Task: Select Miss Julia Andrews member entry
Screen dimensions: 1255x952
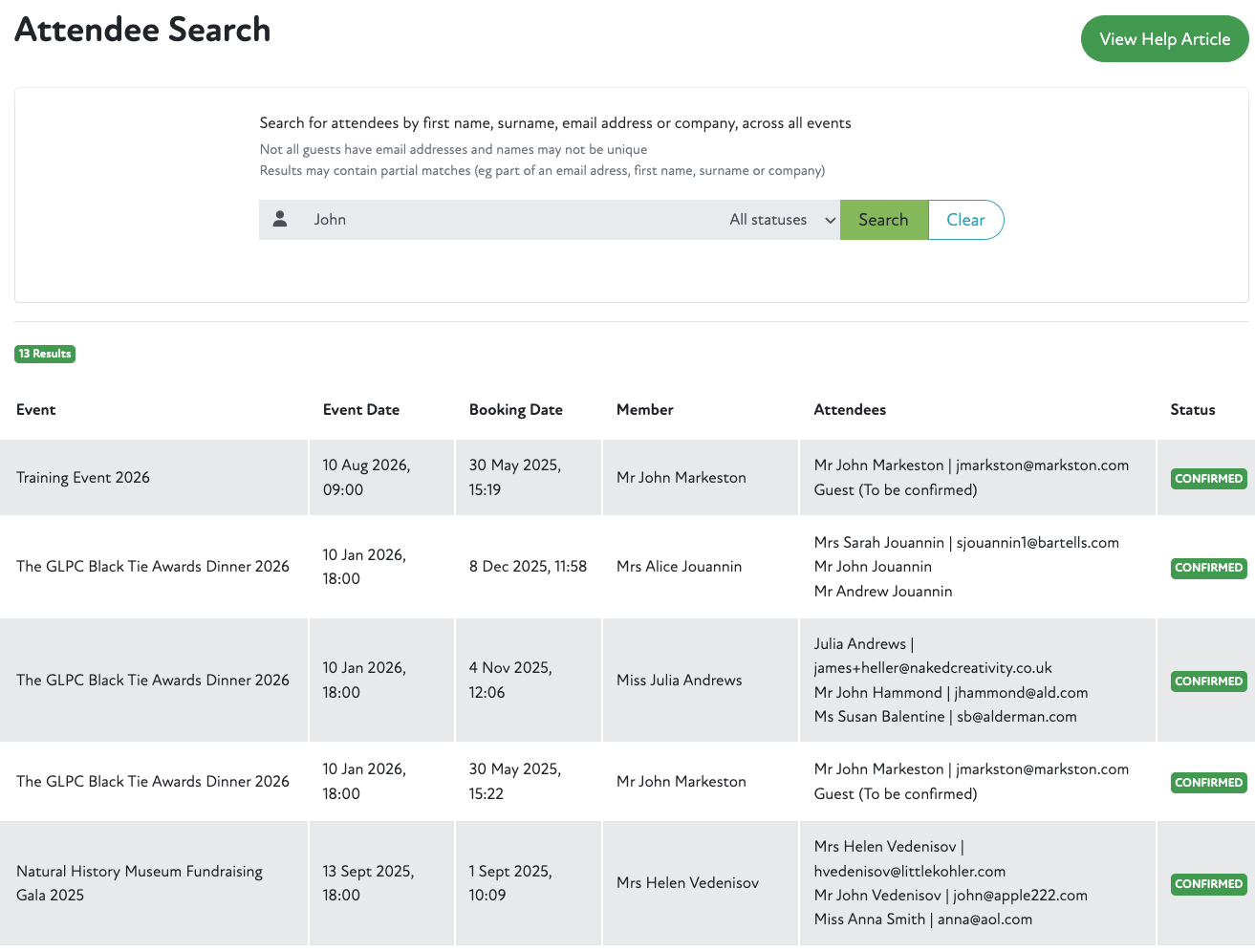Action: pyautogui.click(x=679, y=681)
